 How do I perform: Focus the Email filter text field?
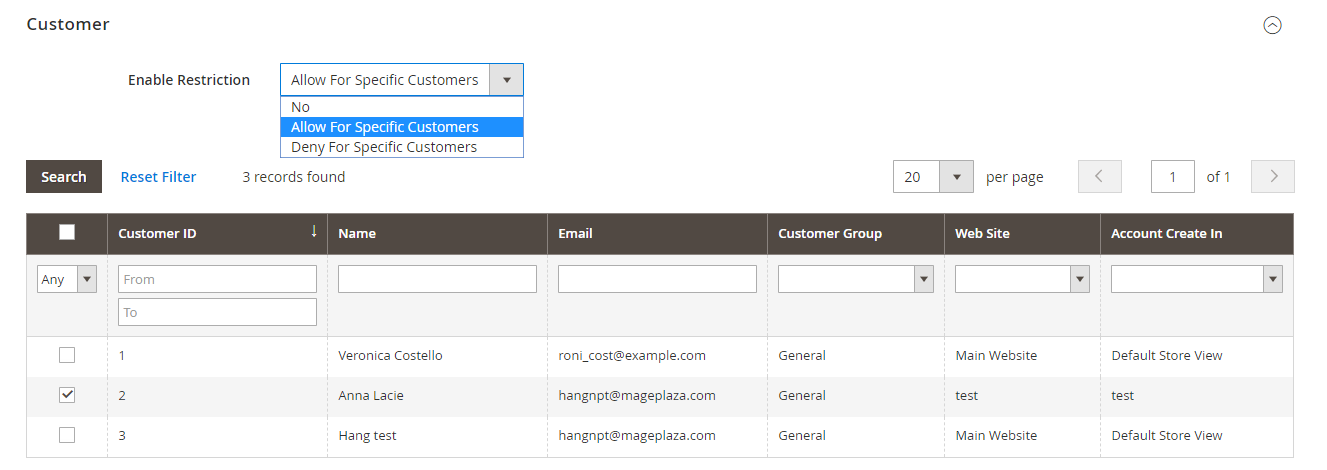(x=657, y=279)
